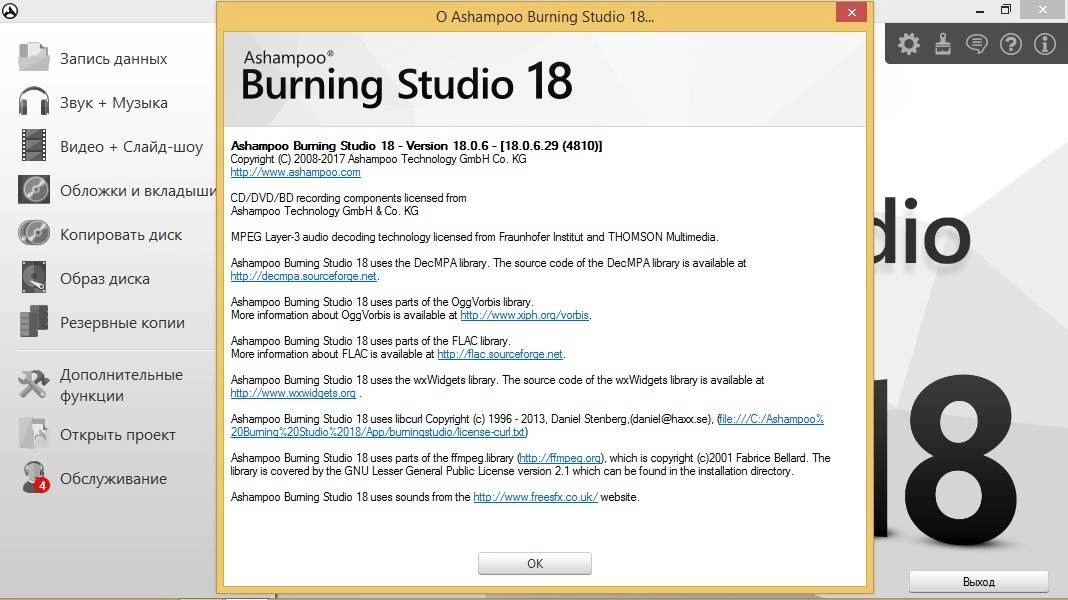Image resolution: width=1068 pixels, height=600 pixels.
Task: Click the headphones icon for Звук + Музыка
Action: (x=33, y=102)
